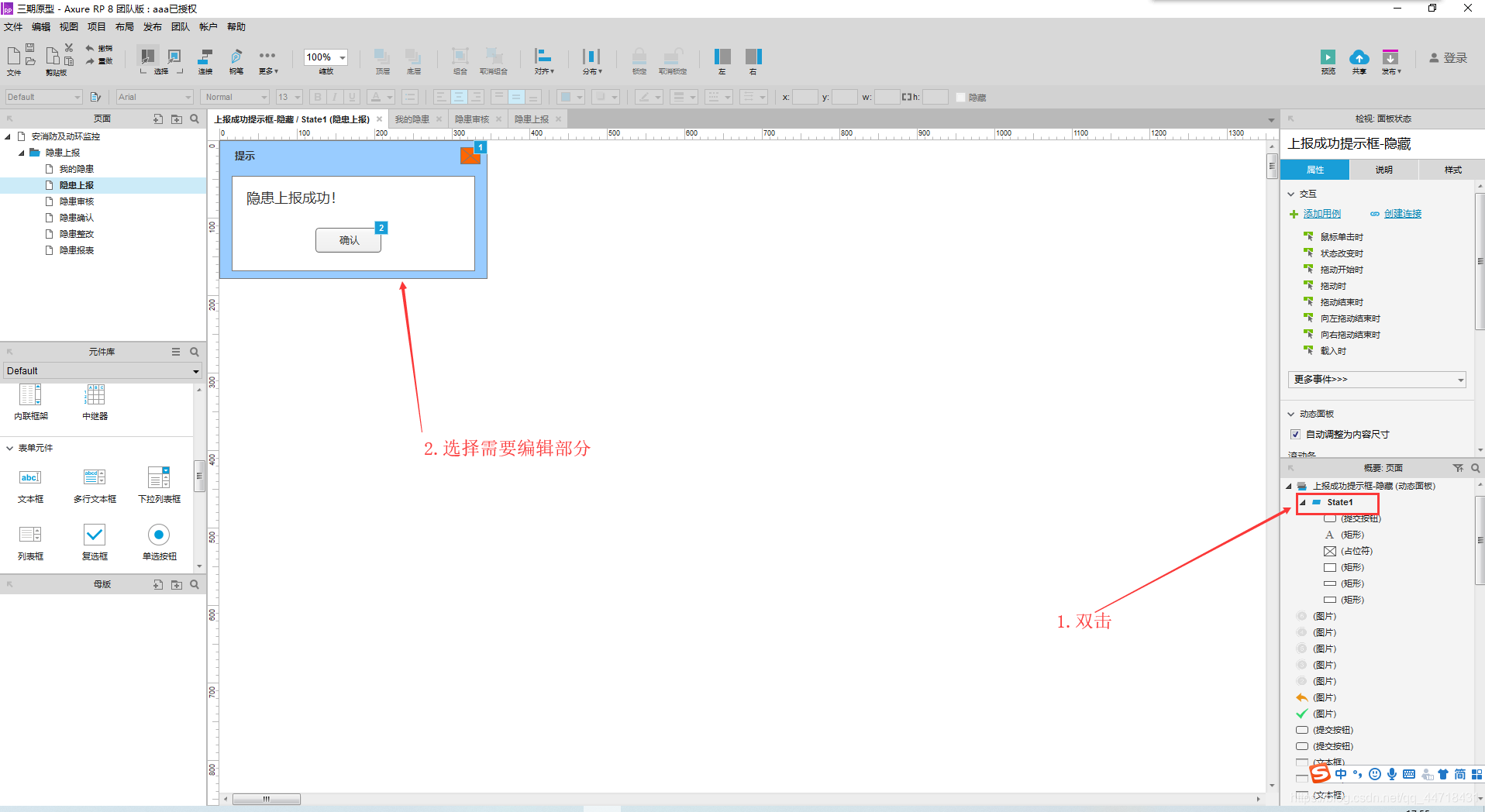Image resolution: width=1485 pixels, height=812 pixels.
Task: Toggle right text alignment
Action: (x=477, y=97)
